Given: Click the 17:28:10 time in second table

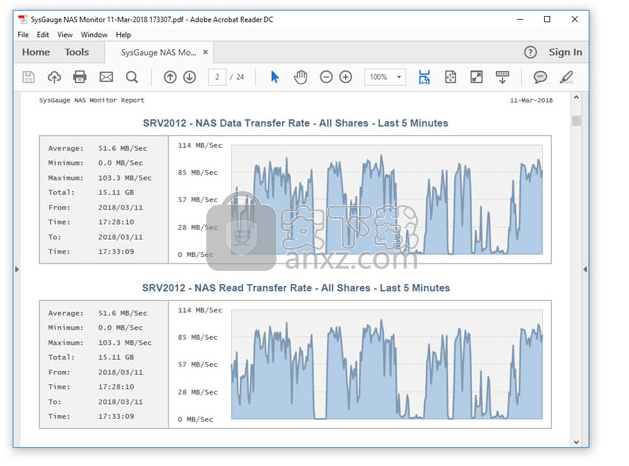Looking at the screenshot, I should (x=116, y=387).
